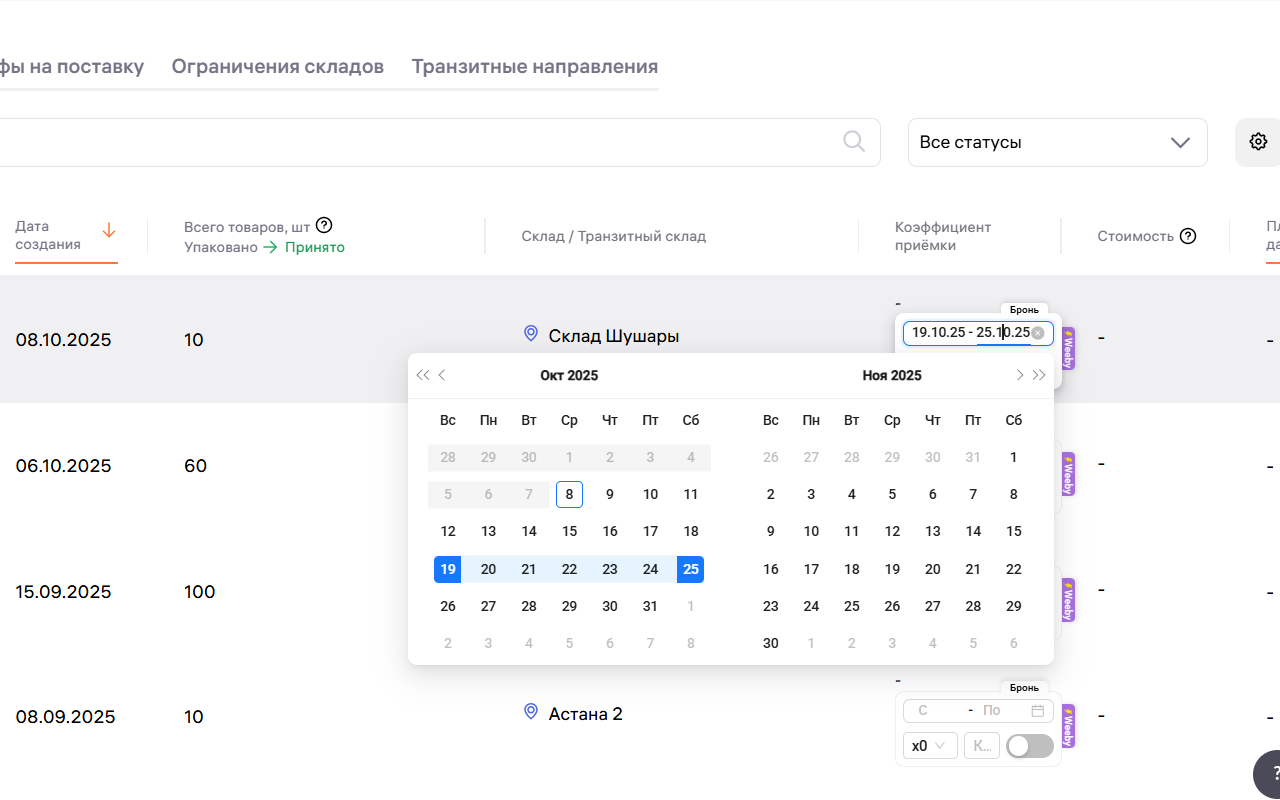The width and height of the screenshot is (1280, 800).
Task: Jump forward one year in the calendar
Action: point(1039,375)
